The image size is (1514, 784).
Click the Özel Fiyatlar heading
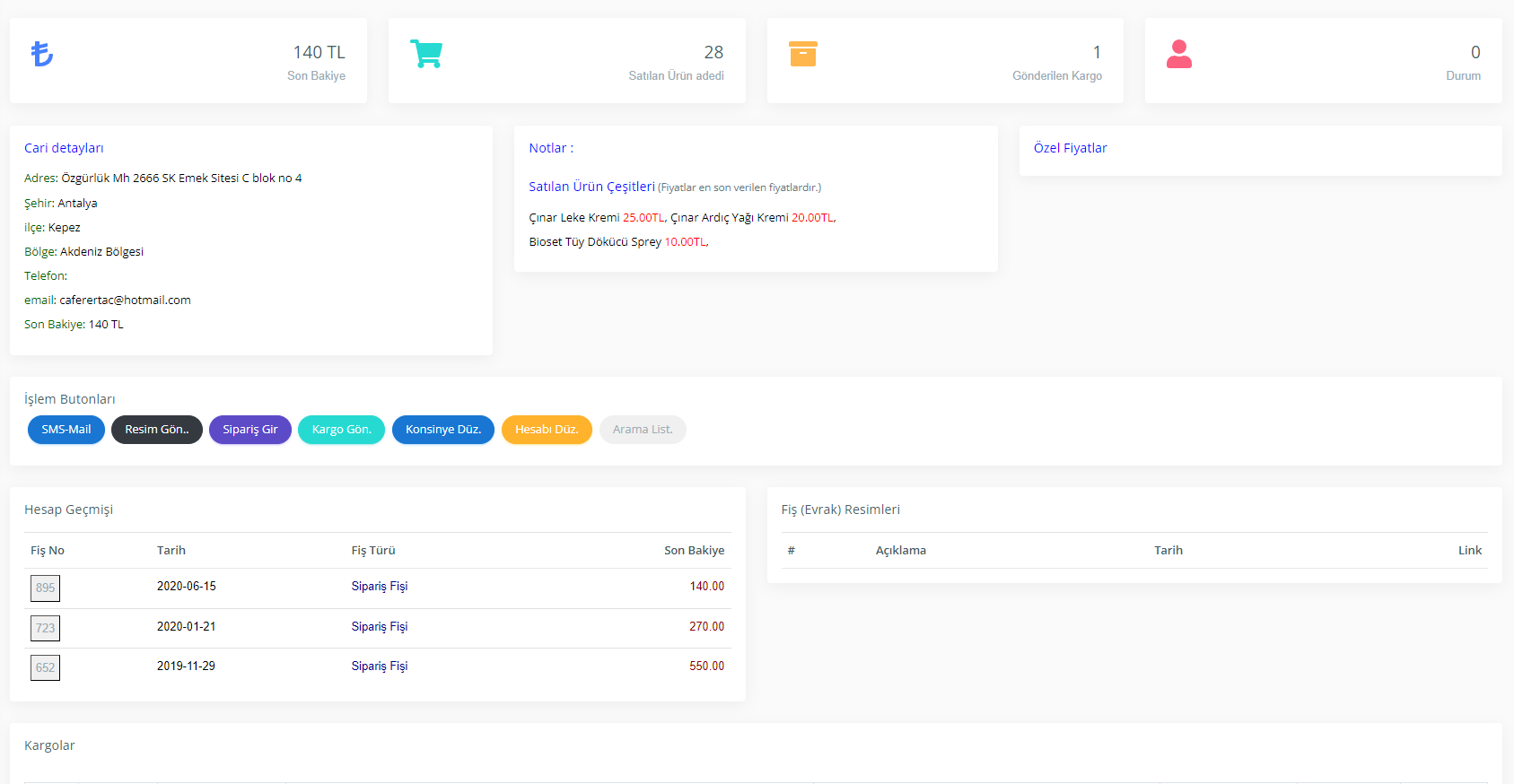[1070, 148]
